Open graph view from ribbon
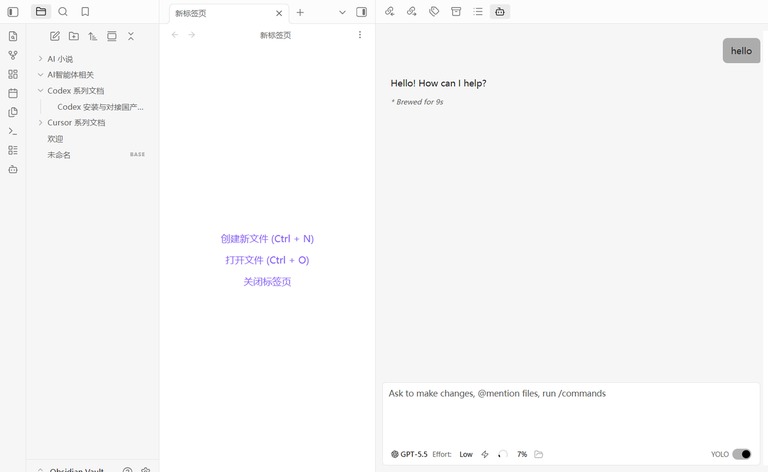This screenshot has width=768, height=472. (x=13, y=55)
